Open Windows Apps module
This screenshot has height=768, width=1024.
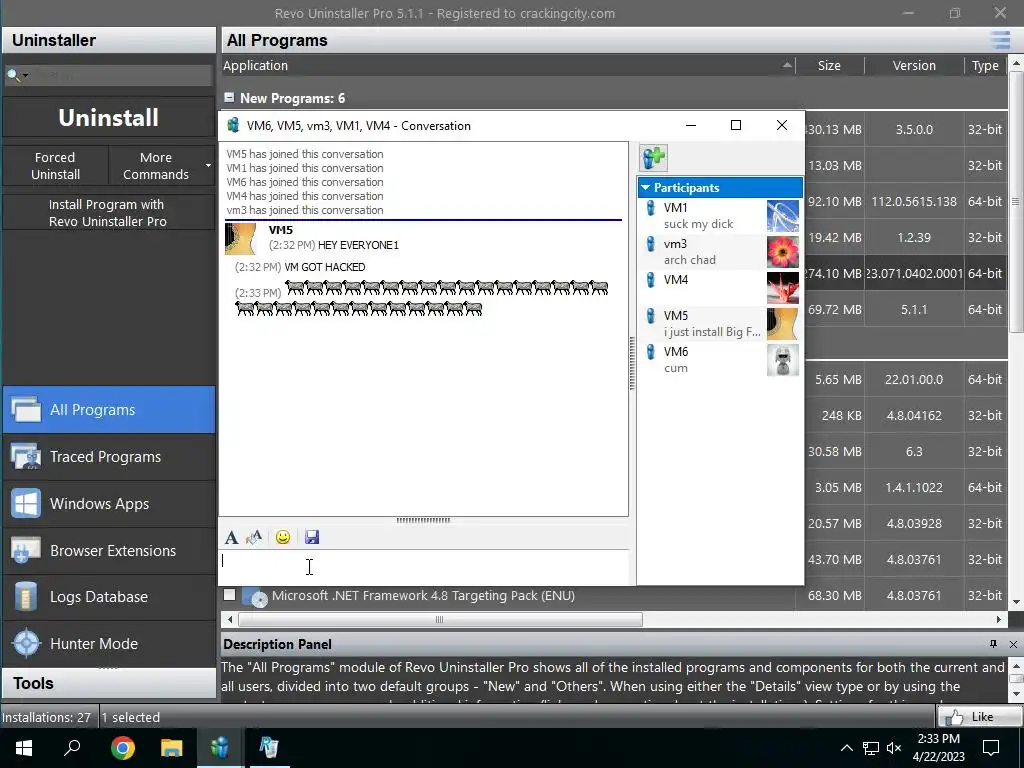(108, 504)
